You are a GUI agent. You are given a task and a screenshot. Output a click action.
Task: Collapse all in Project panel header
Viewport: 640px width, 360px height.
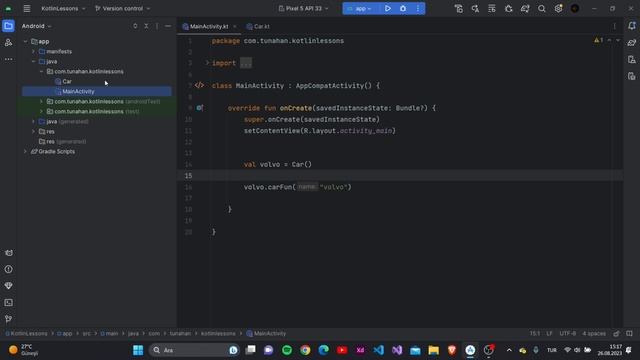(x=147, y=26)
